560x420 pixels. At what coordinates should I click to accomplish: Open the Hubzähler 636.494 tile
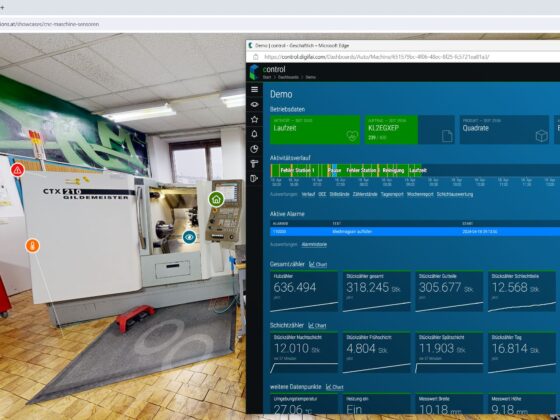[x=304, y=291]
